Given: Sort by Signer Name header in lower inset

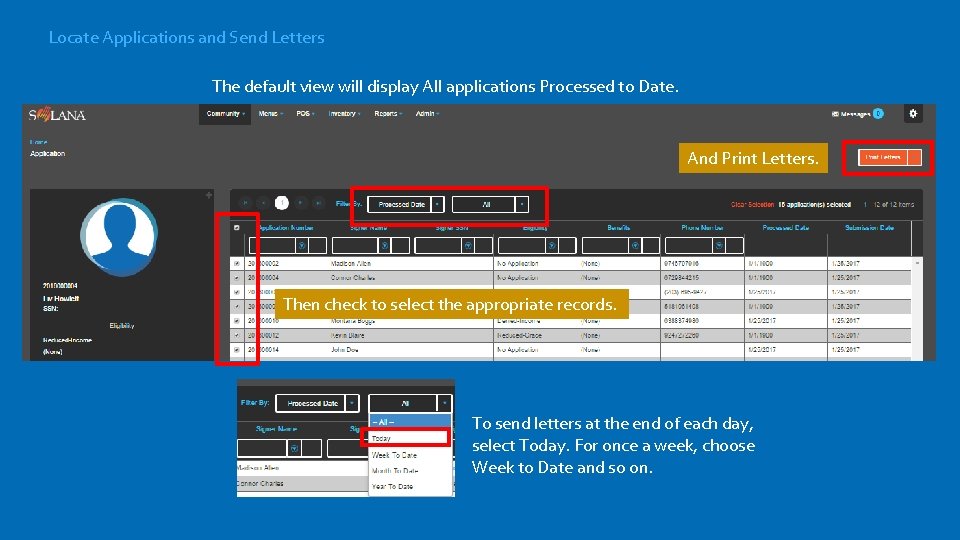Looking at the screenshot, I should click(276, 429).
